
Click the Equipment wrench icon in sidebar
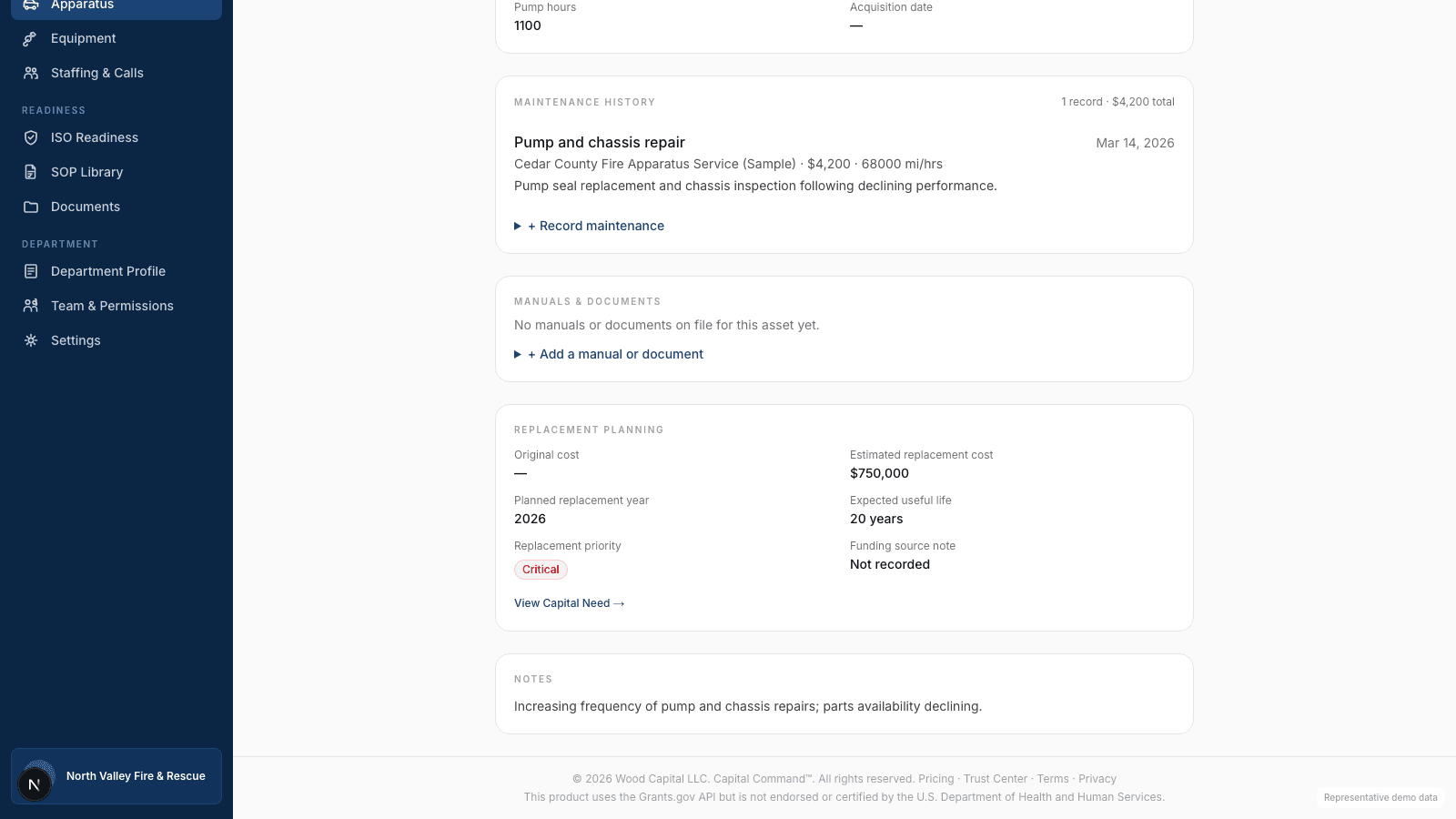tap(31, 38)
